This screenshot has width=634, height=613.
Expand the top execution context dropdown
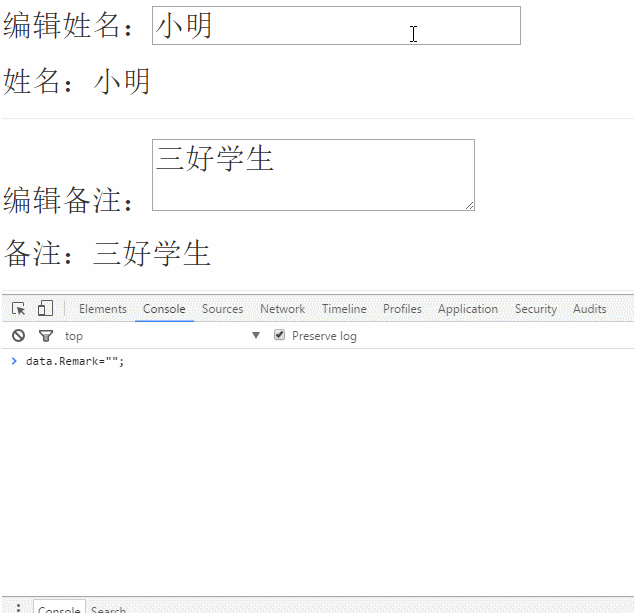pos(162,336)
